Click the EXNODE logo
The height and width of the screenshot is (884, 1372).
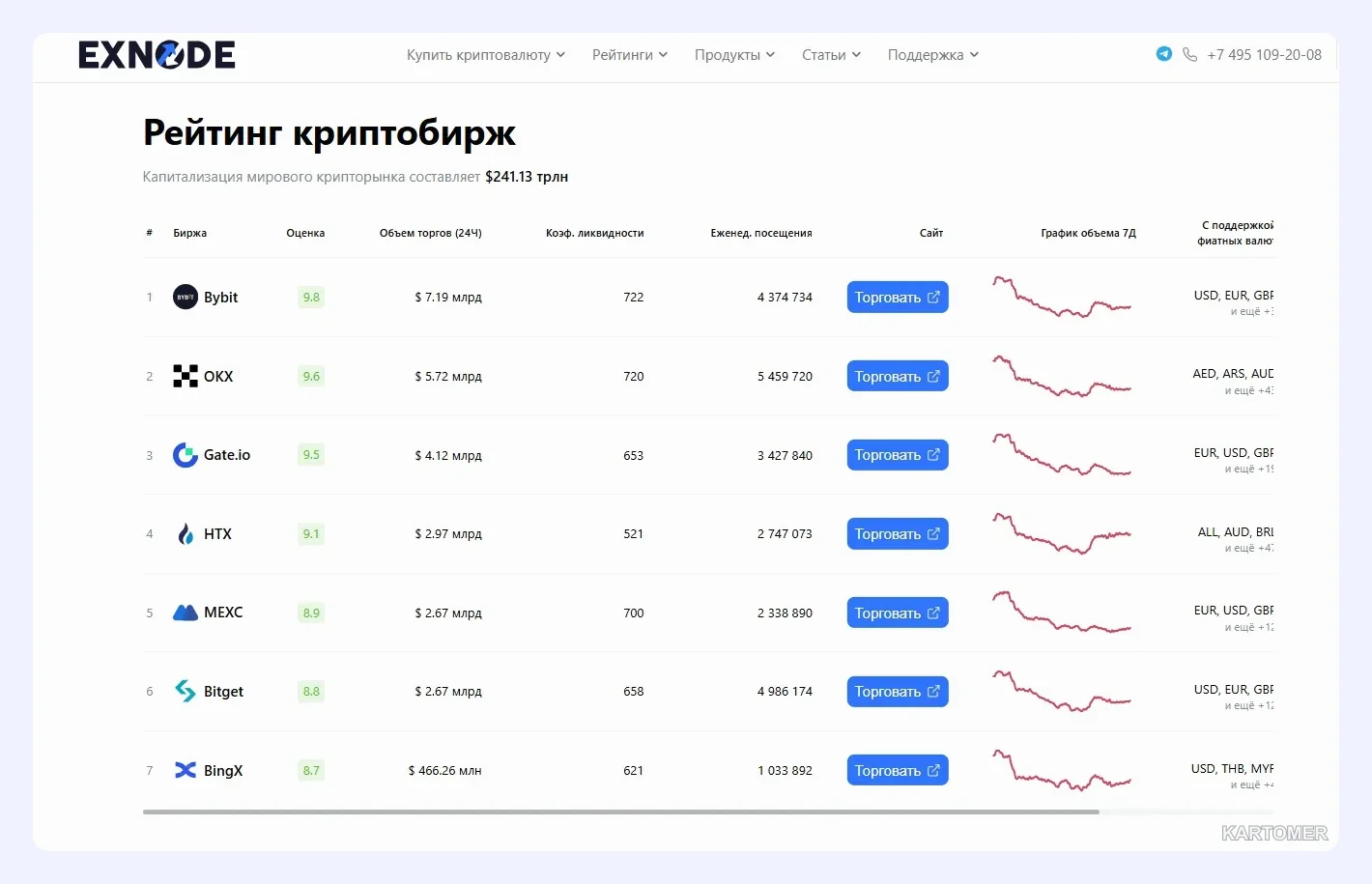[x=157, y=55]
